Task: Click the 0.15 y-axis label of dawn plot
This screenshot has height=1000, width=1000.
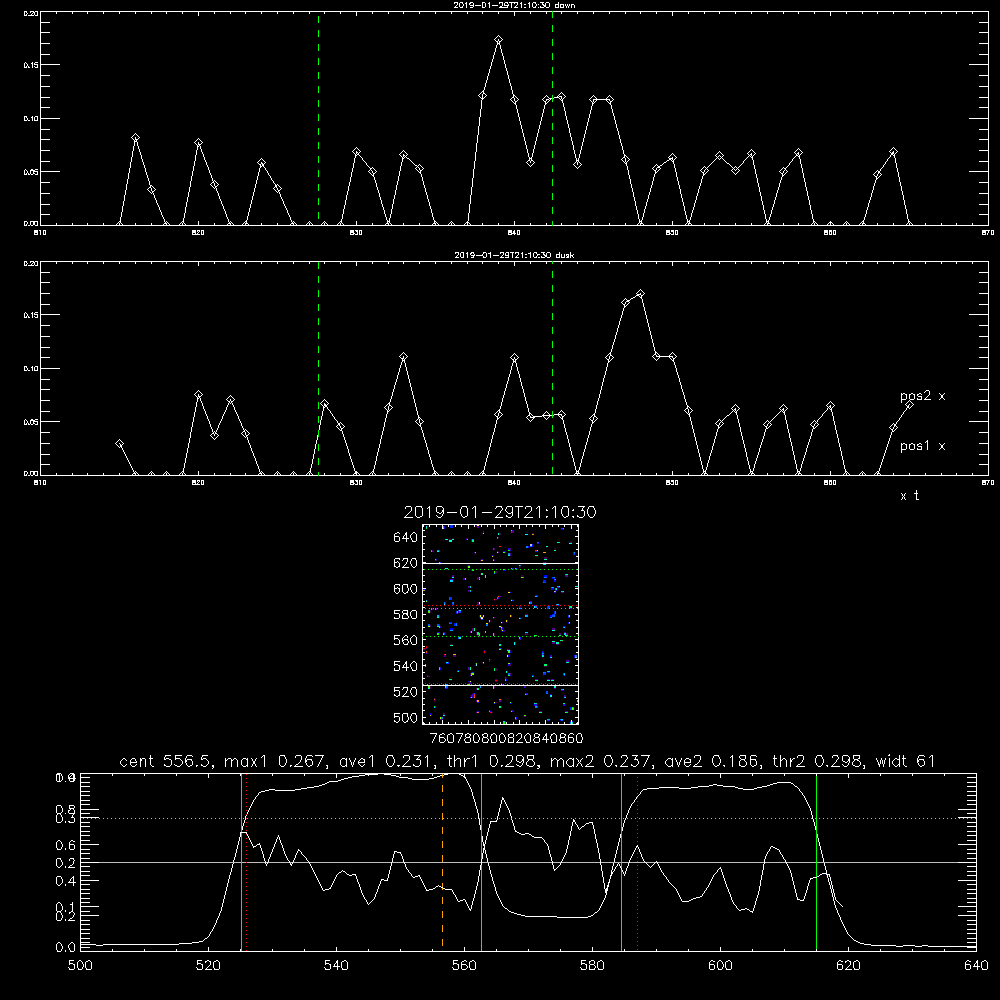Action: pyautogui.click(x=31, y=65)
